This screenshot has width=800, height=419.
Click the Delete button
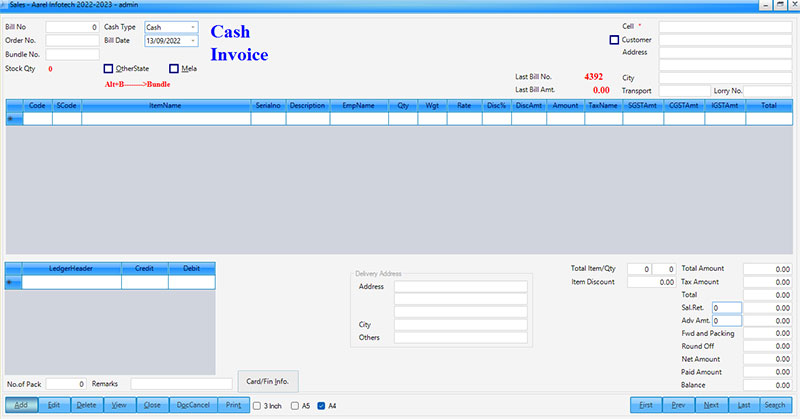[x=86, y=405]
